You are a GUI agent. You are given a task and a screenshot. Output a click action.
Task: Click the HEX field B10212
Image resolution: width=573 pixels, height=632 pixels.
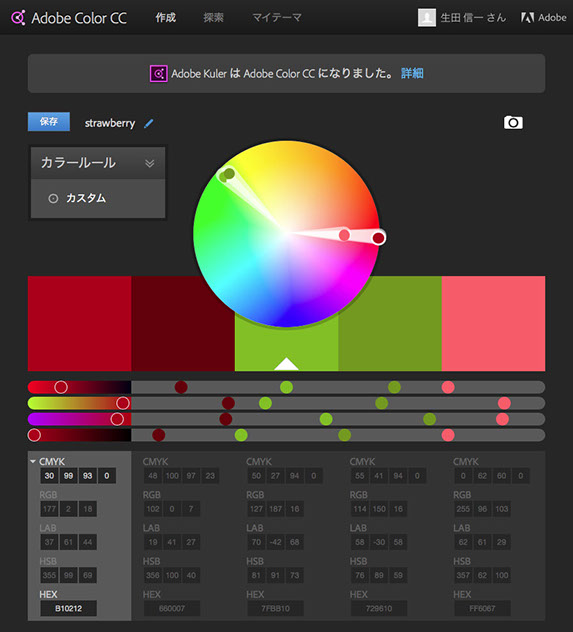[69, 608]
